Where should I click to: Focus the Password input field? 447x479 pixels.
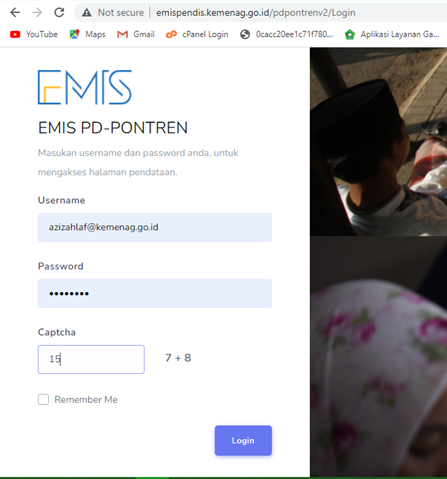click(155, 293)
